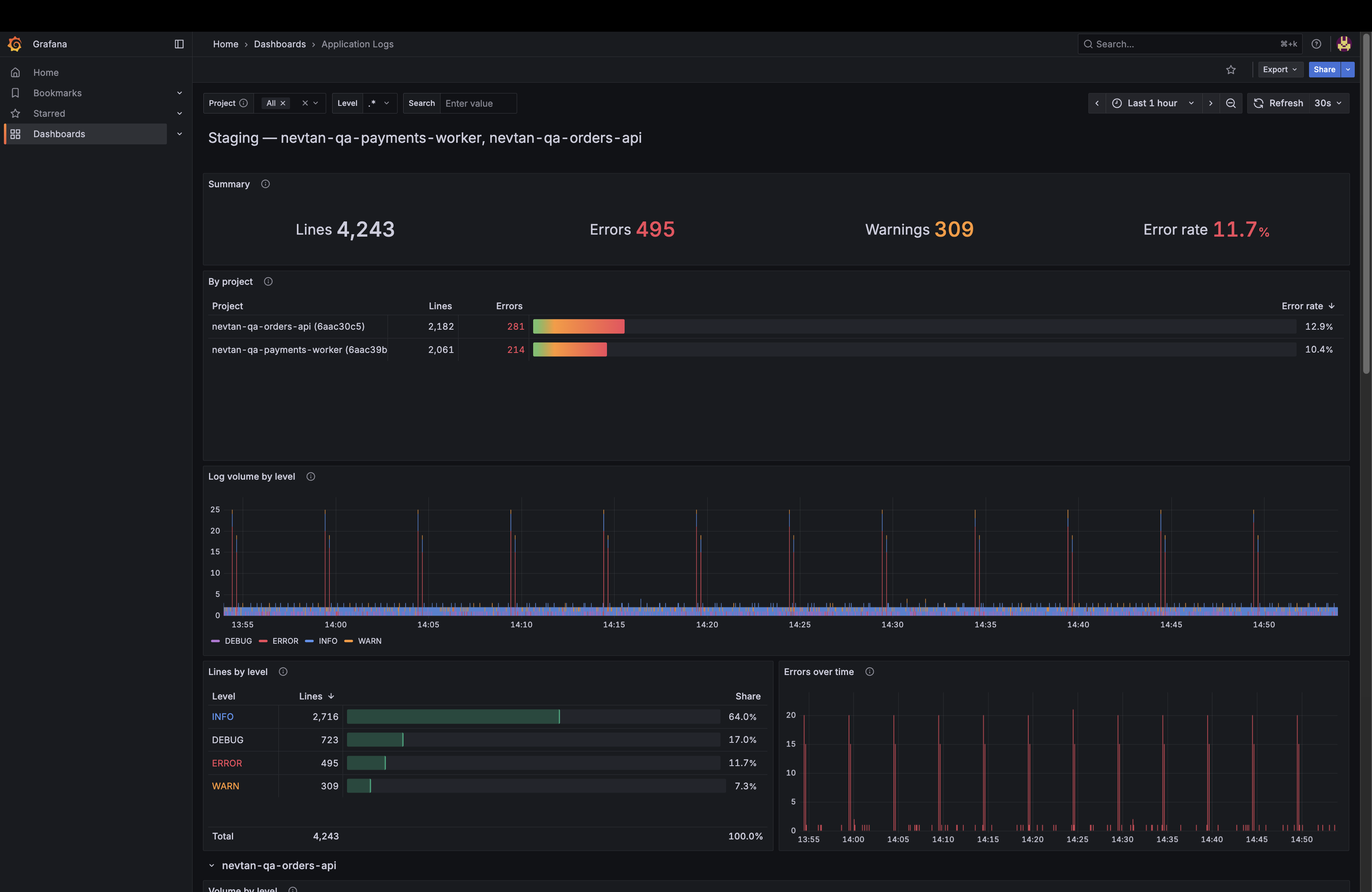Image resolution: width=1372 pixels, height=892 pixels.
Task: Expand the Starred sidebar section
Action: [x=179, y=114]
